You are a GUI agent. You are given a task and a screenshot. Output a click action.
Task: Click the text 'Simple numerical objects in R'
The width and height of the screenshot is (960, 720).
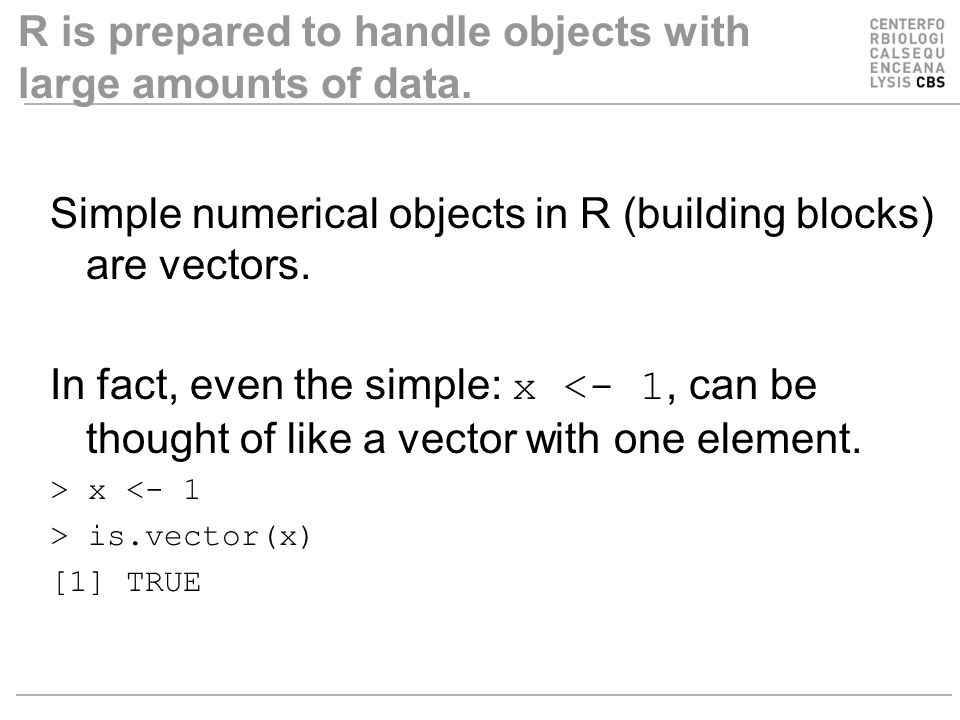click(330, 214)
